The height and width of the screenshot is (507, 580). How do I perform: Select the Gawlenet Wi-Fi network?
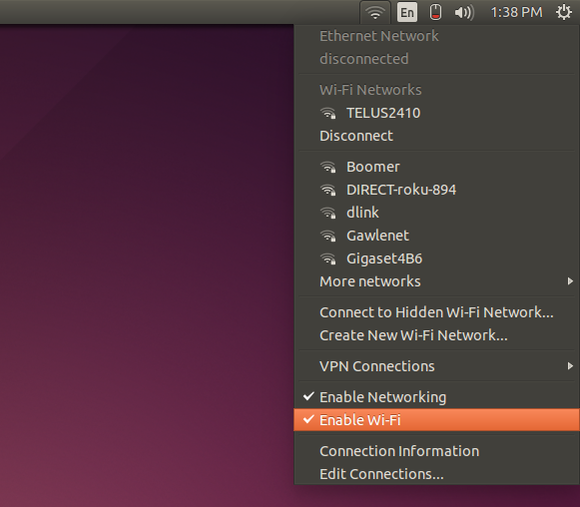(436, 236)
